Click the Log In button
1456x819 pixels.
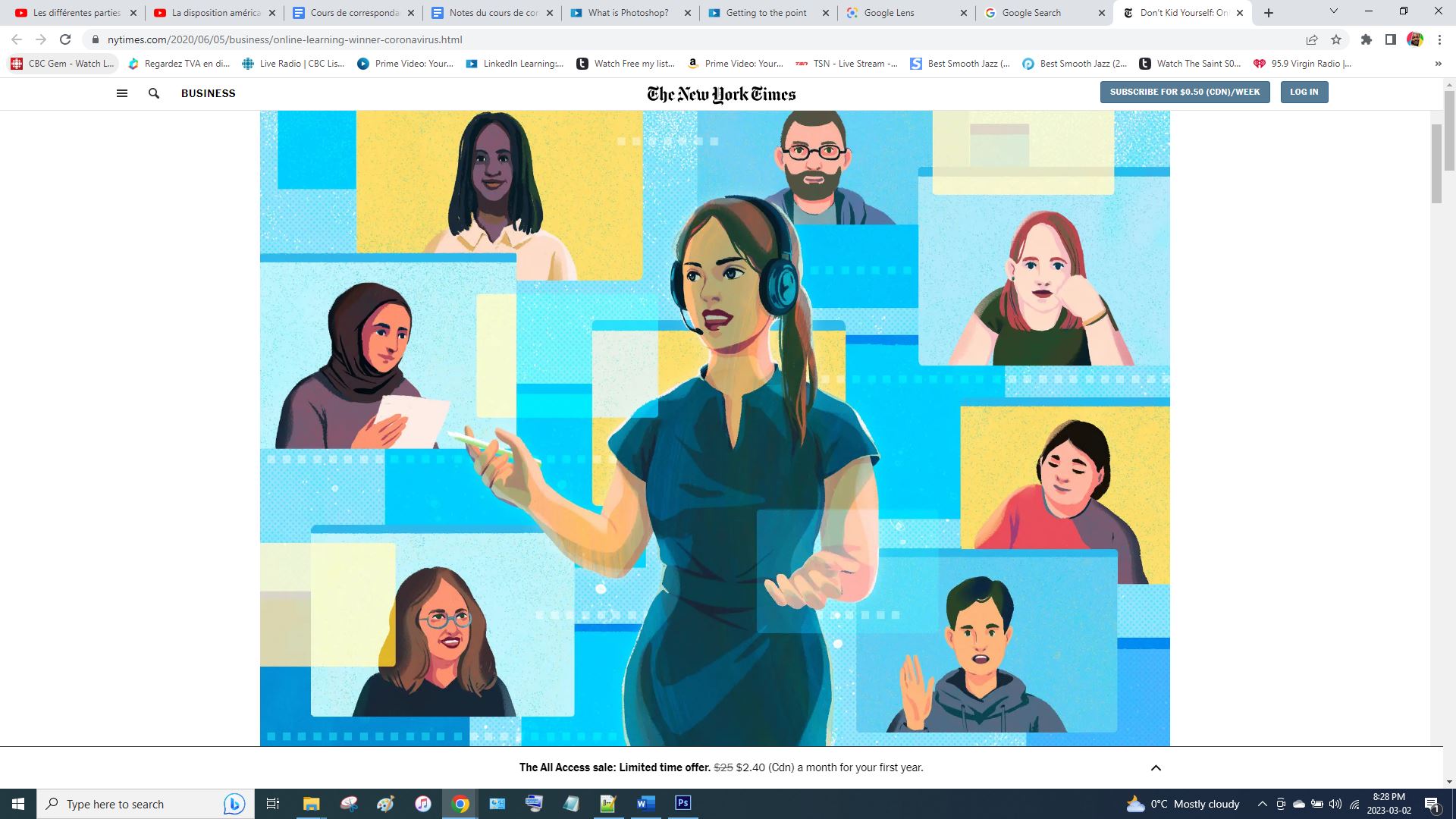[x=1304, y=92]
